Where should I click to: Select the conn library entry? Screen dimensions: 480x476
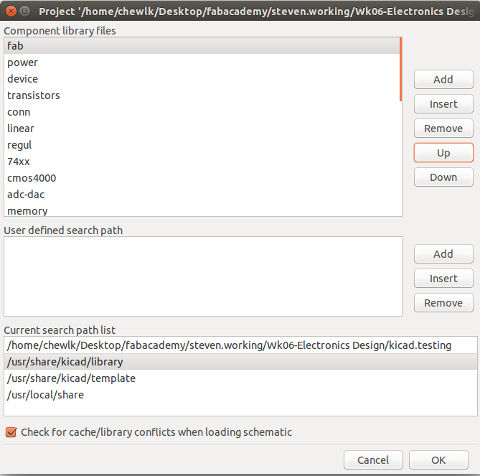[x=202, y=112]
